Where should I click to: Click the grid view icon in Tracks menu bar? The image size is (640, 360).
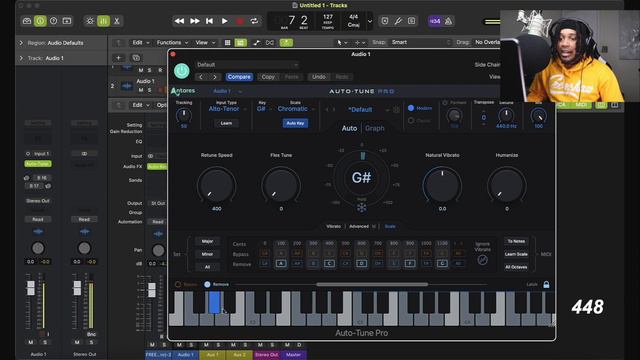(227, 42)
